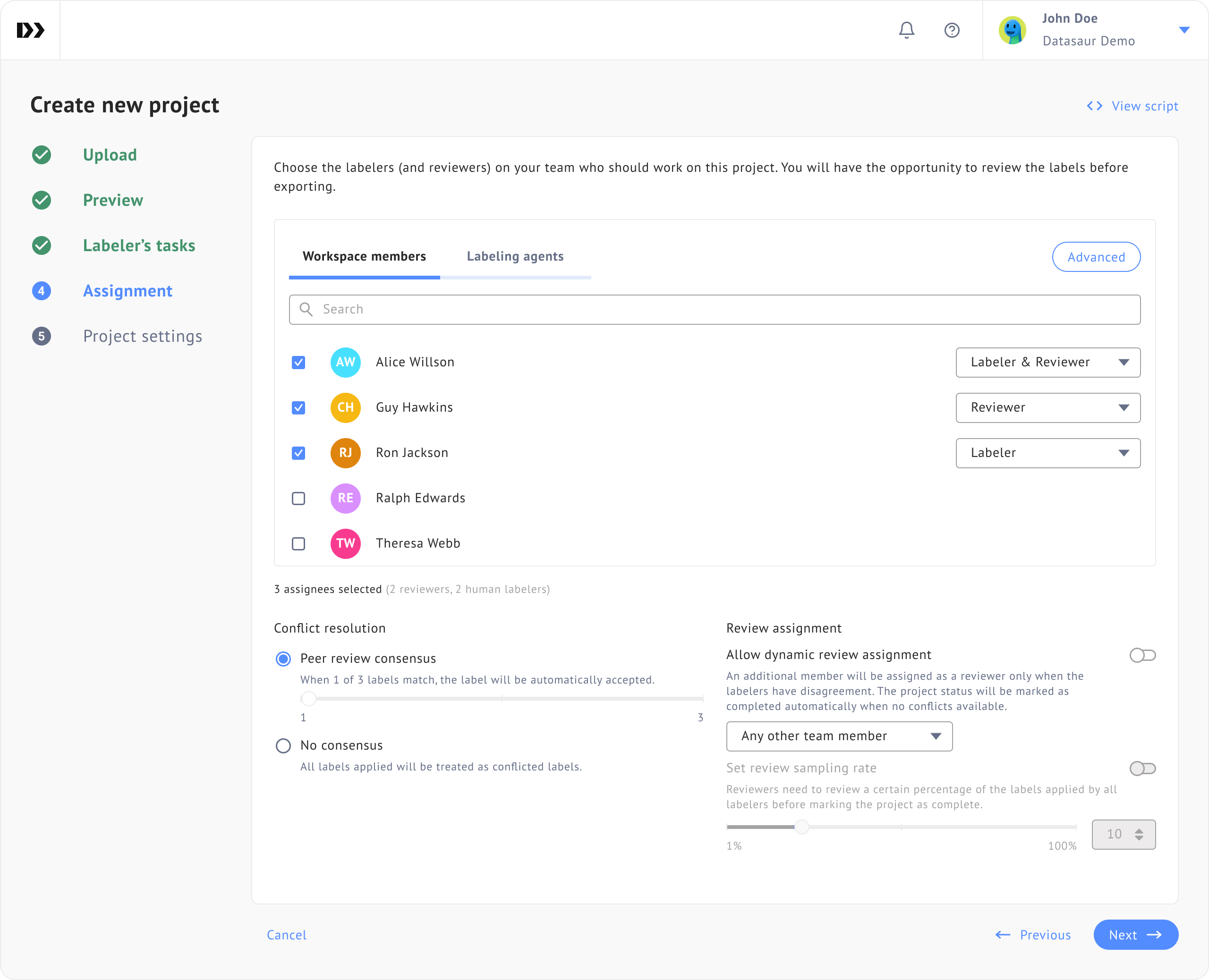Click the View script code icon
The height and width of the screenshot is (980, 1209).
[x=1094, y=106]
